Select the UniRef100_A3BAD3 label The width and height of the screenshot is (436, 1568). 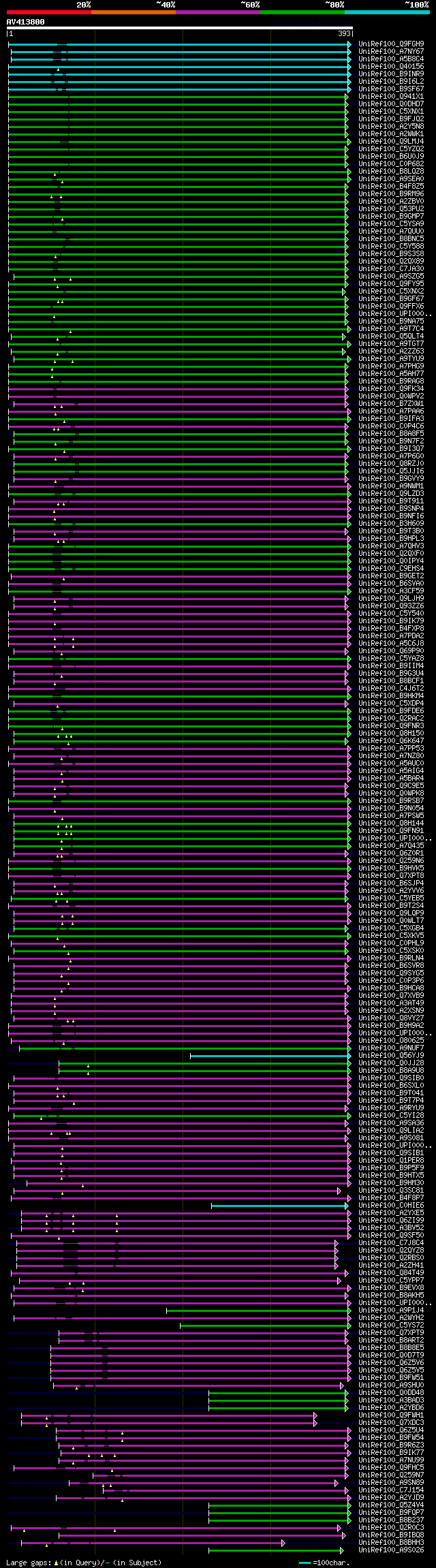pyautogui.click(x=391, y=1400)
